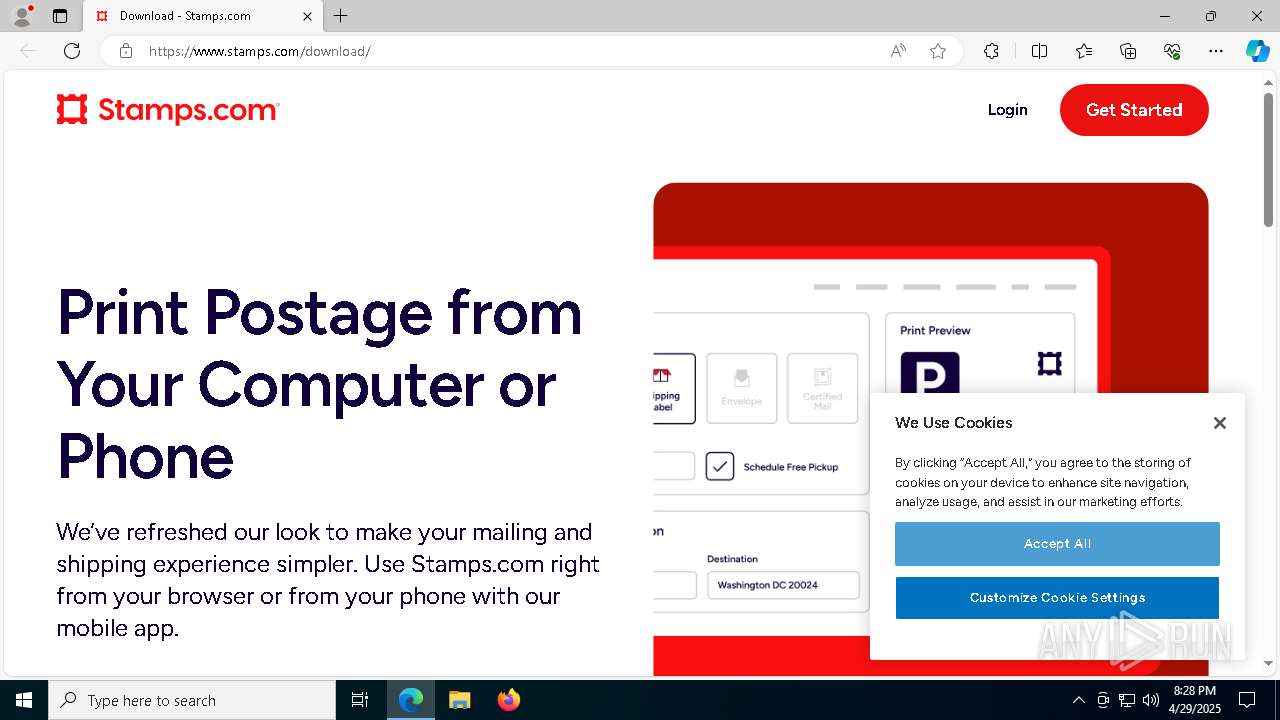Accept all cookies

[x=1057, y=544]
